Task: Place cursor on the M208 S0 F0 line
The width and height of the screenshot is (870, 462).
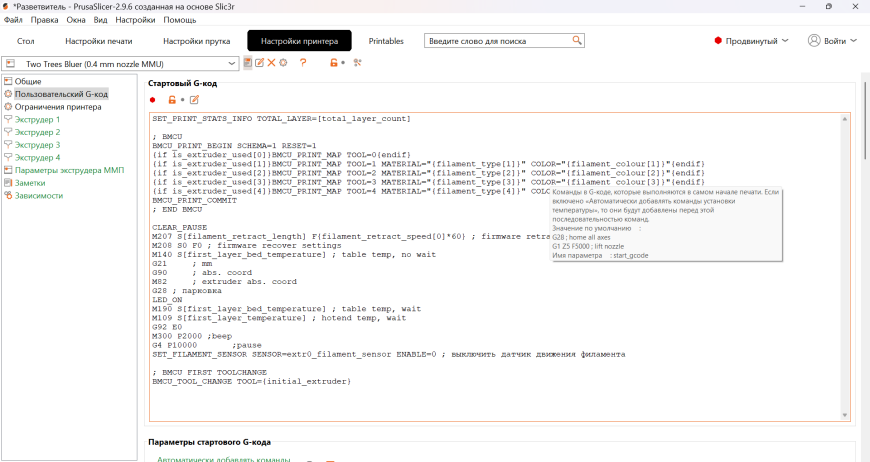Action: click(247, 246)
